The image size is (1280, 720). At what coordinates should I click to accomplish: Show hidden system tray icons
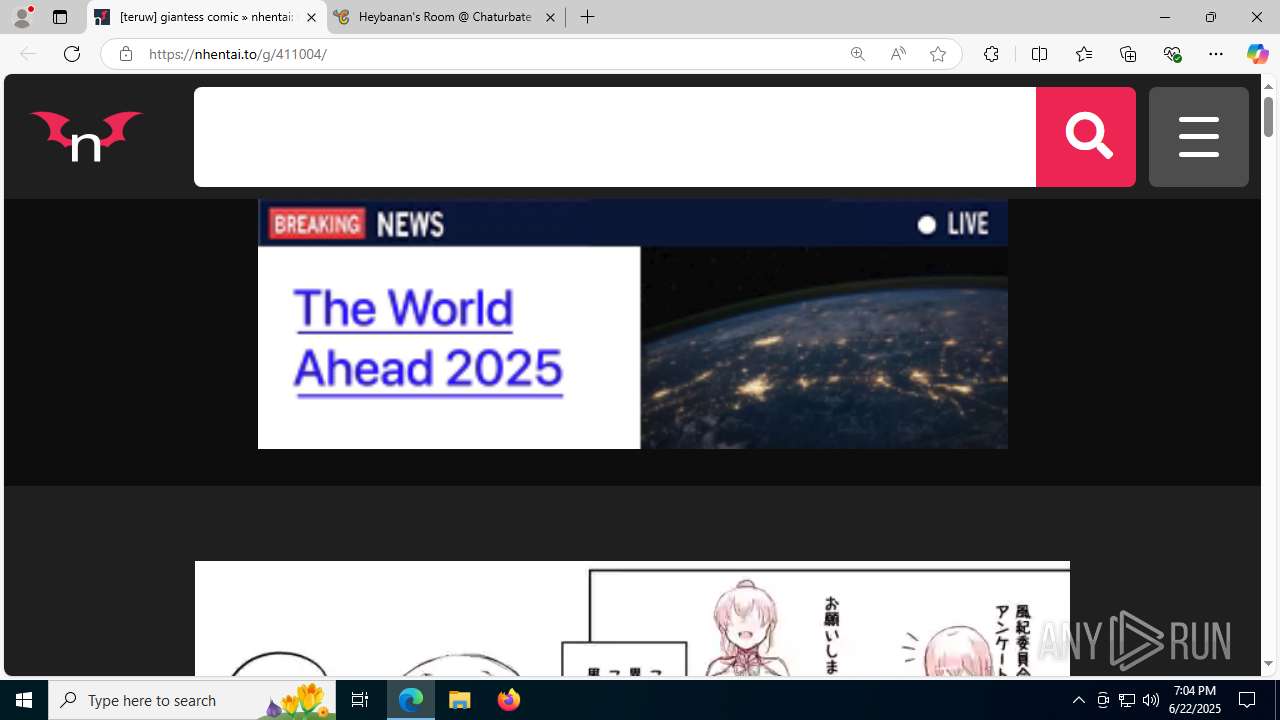(1078, 700)
